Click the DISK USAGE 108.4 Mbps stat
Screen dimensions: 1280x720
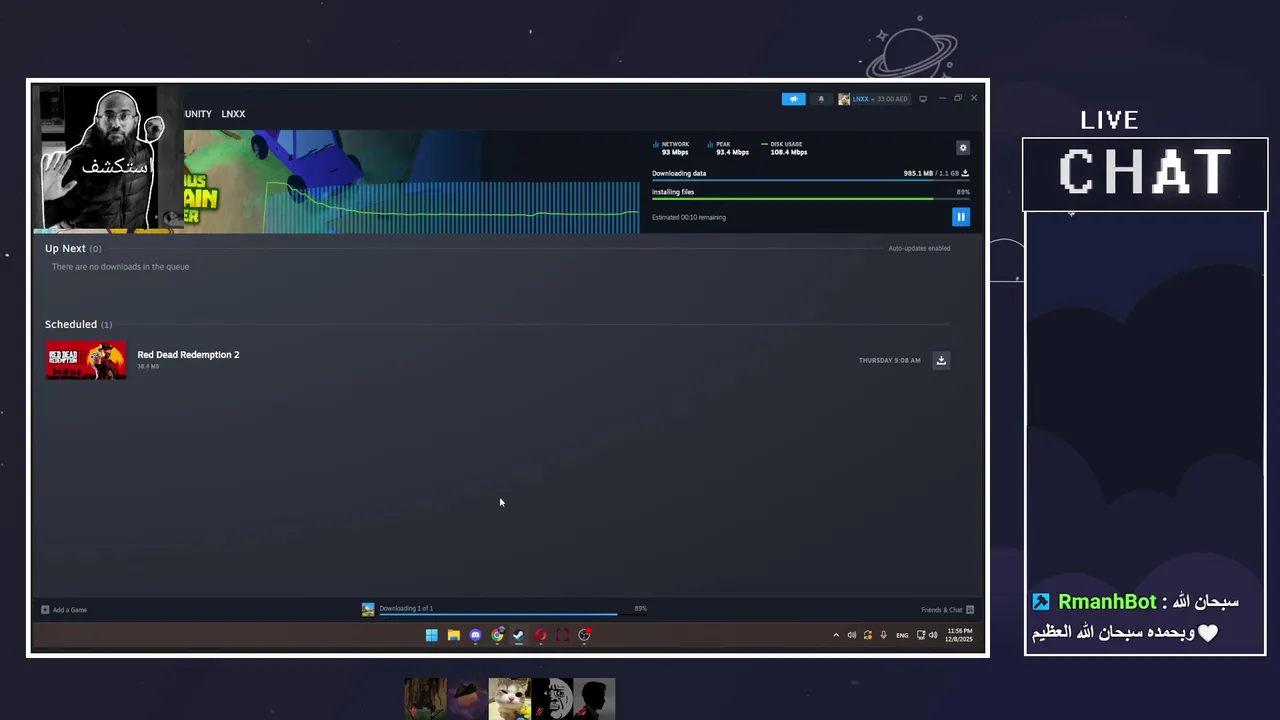click(x=785, y=148)
